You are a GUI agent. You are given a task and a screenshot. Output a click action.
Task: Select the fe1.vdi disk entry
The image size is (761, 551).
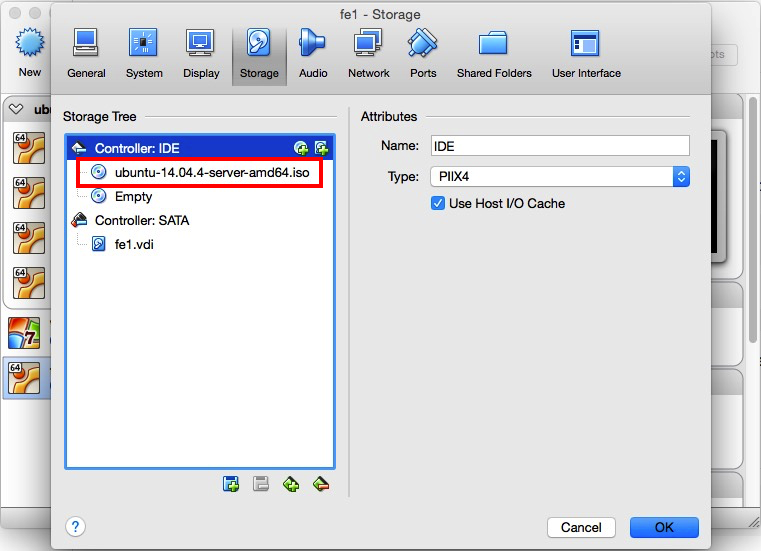[x=134, y=244]
